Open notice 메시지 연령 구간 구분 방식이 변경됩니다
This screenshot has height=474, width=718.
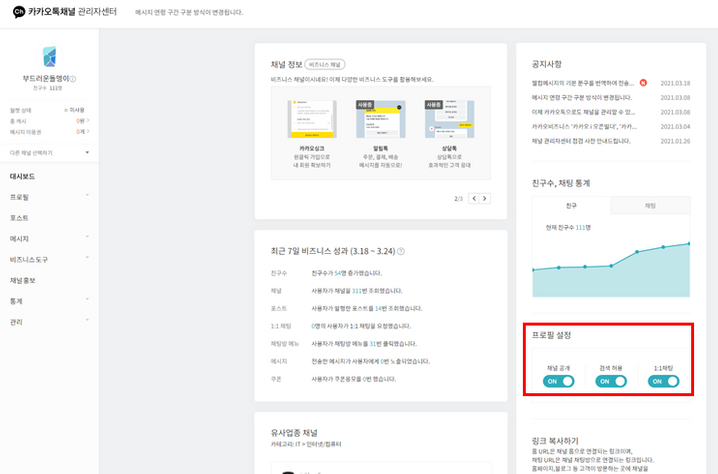(x=582, y=98)
